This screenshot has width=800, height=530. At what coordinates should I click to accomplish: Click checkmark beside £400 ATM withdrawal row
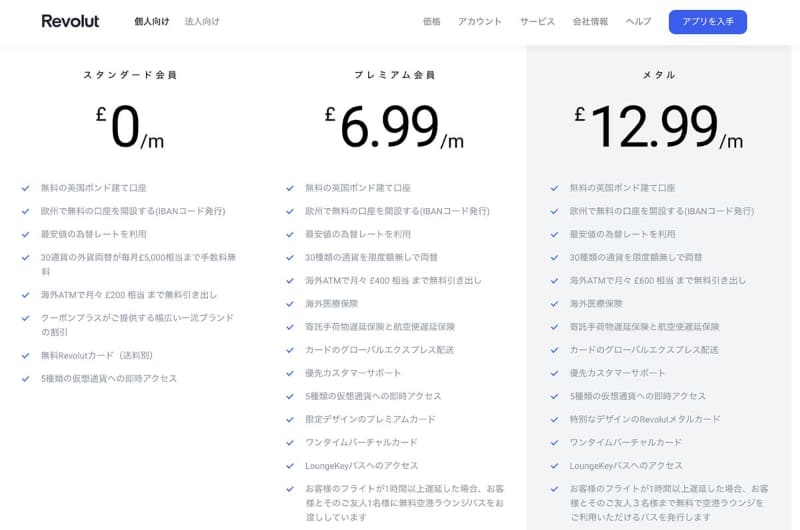[290, 281]
